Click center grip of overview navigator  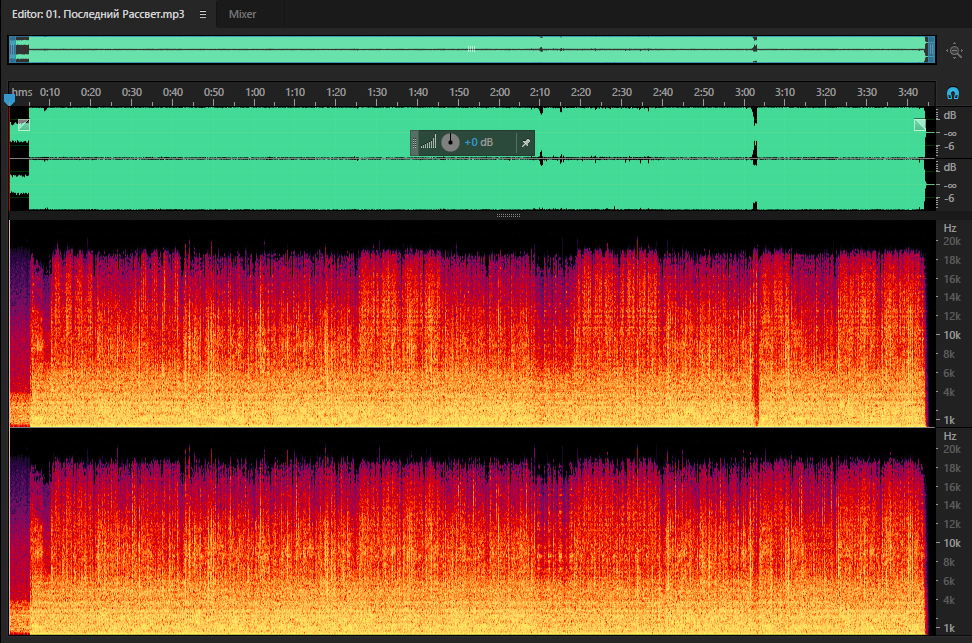point(471,49)
